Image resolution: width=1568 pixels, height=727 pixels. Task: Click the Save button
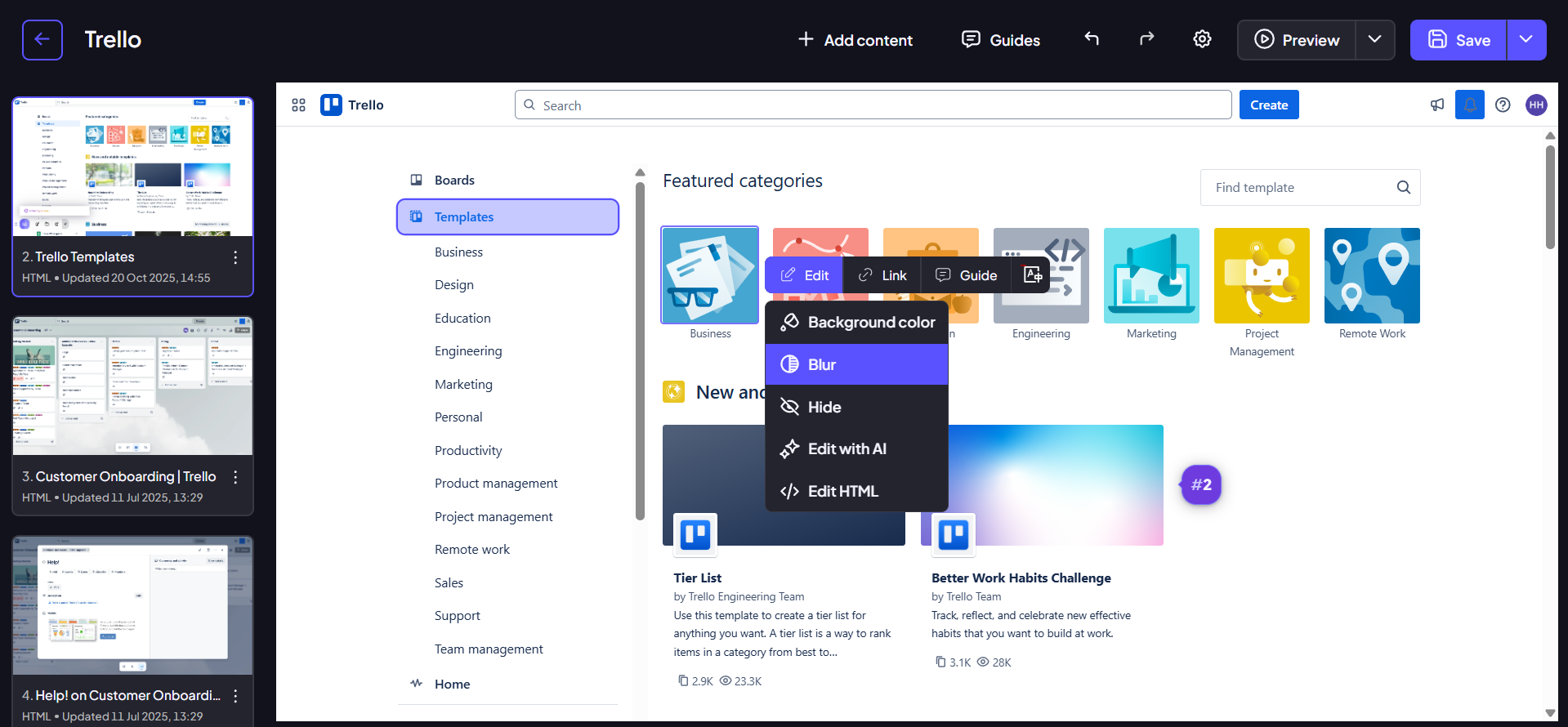point(1459,40)
